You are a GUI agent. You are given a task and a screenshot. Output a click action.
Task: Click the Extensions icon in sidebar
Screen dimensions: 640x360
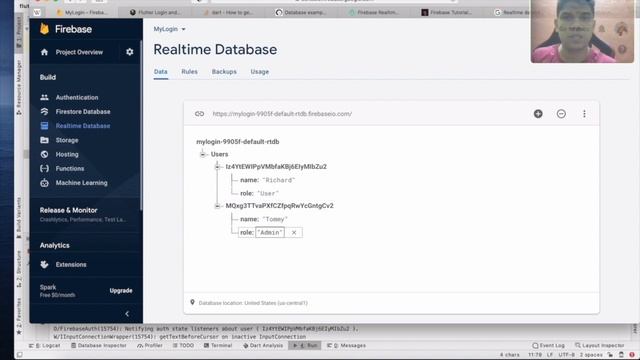pyautogui.click(x=44, y=264)
